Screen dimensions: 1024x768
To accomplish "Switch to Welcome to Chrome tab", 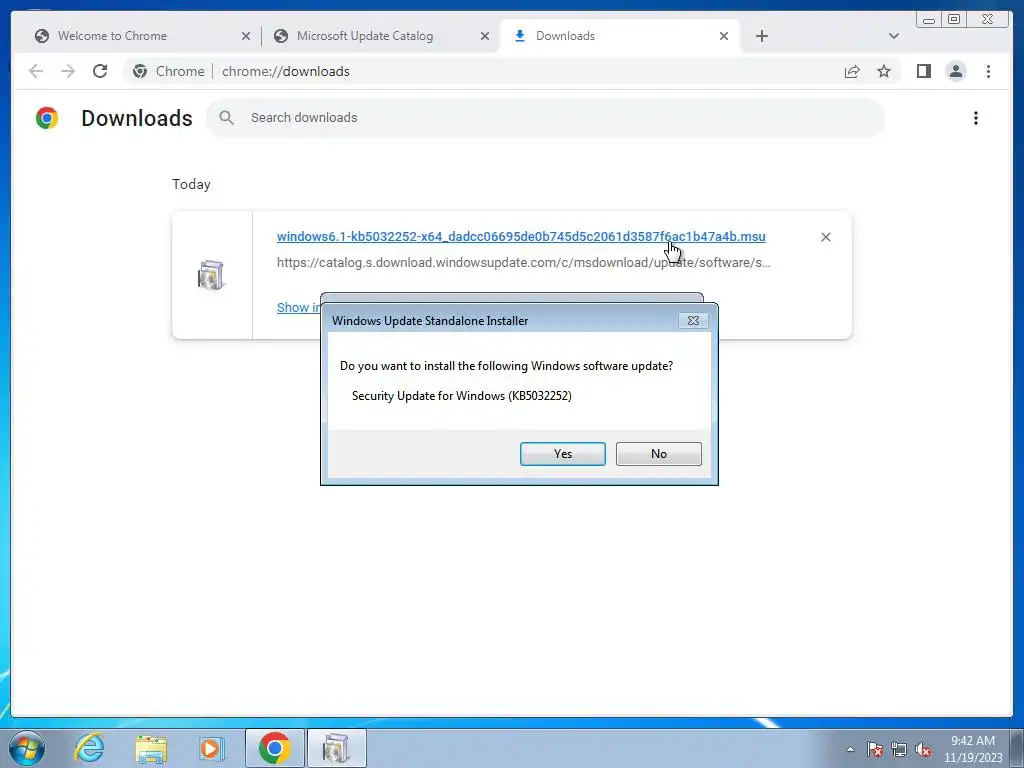I will [141, 36].
